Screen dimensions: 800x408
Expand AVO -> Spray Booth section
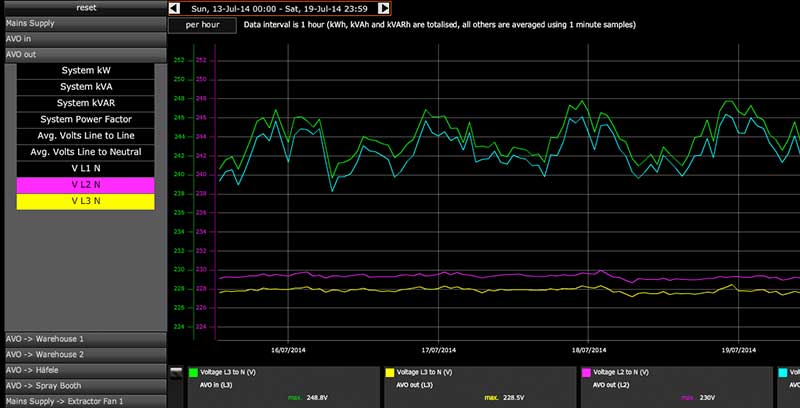(86, 386)
